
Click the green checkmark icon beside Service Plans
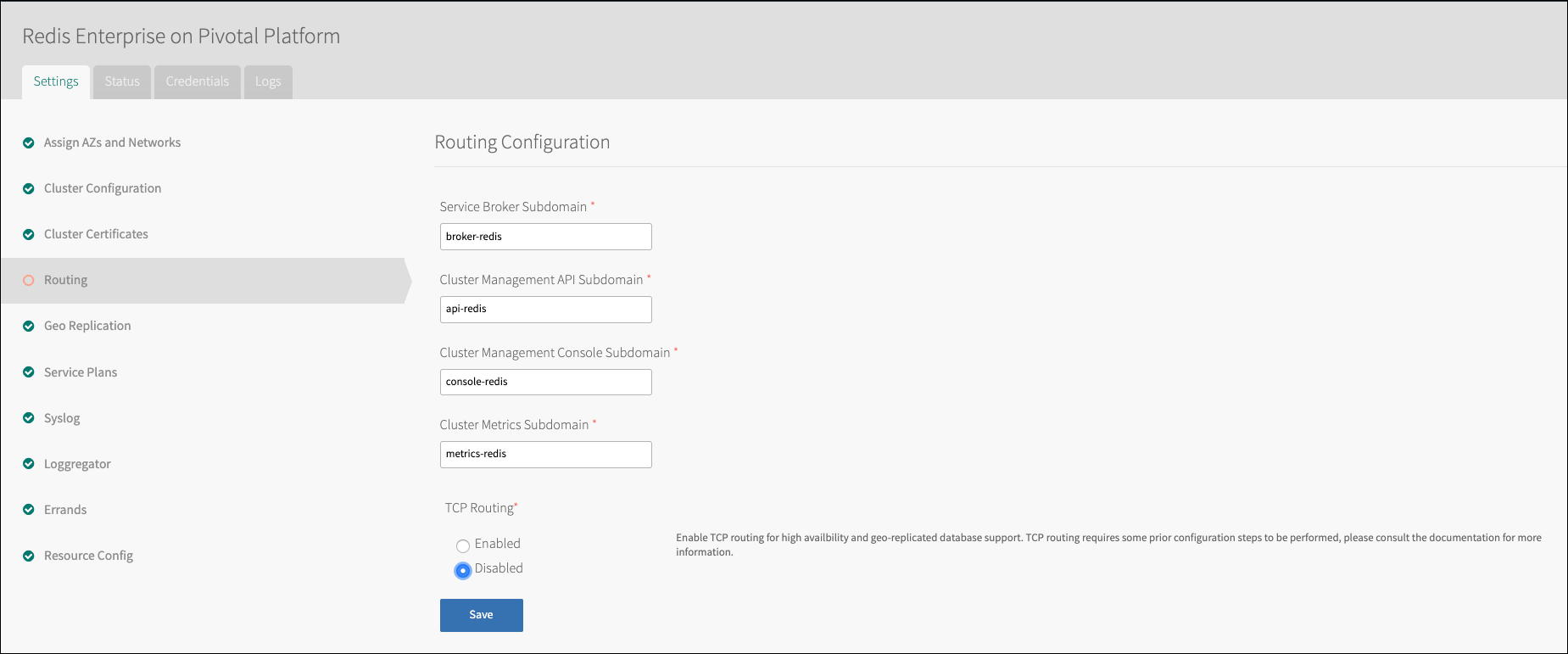coord(29,372)
